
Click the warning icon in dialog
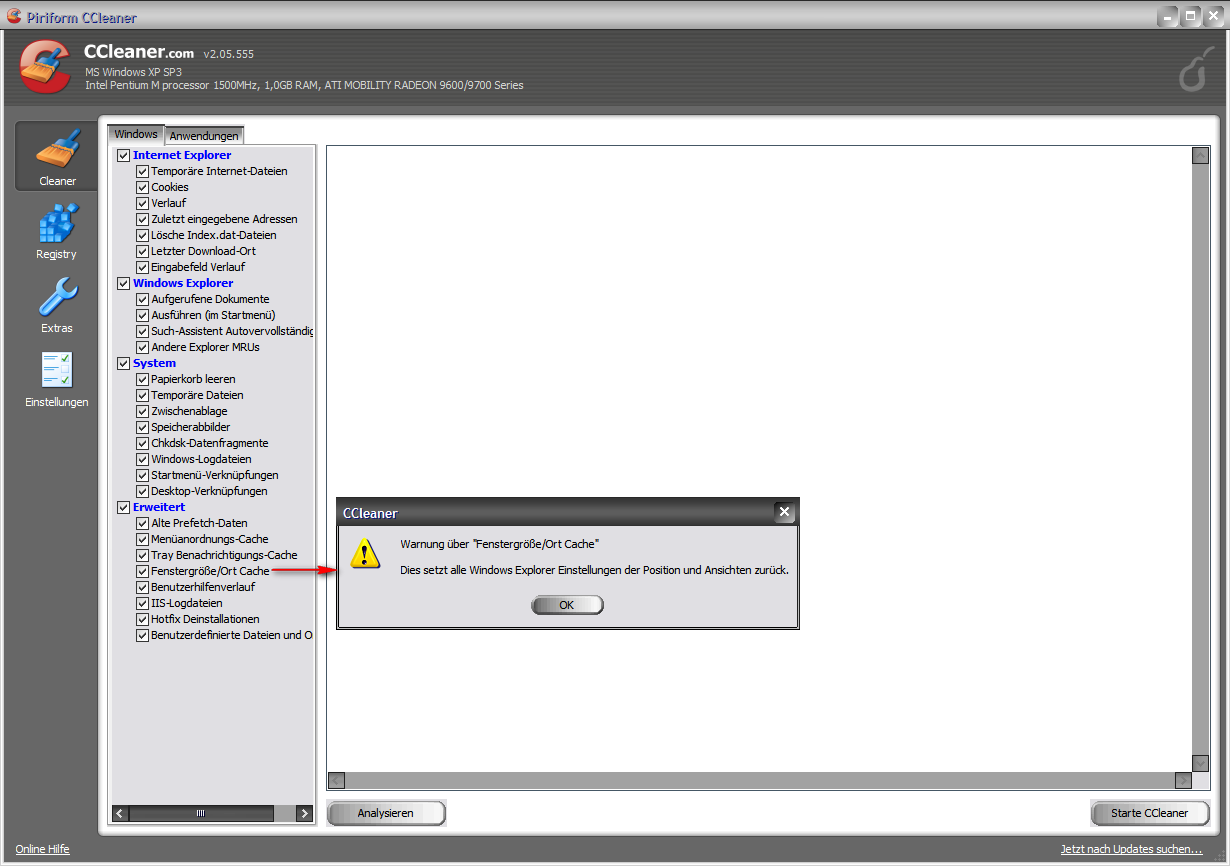366,553
